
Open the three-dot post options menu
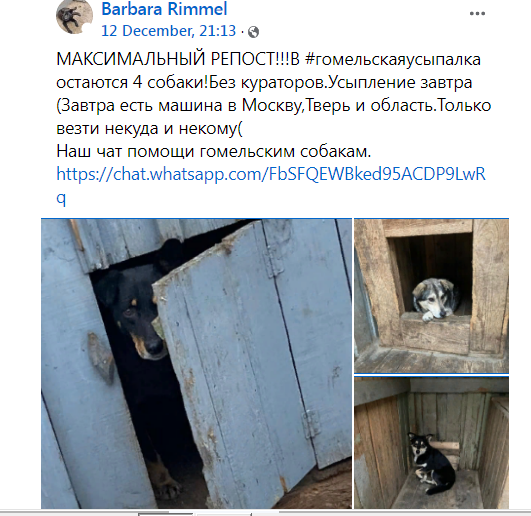coord(477,14)
